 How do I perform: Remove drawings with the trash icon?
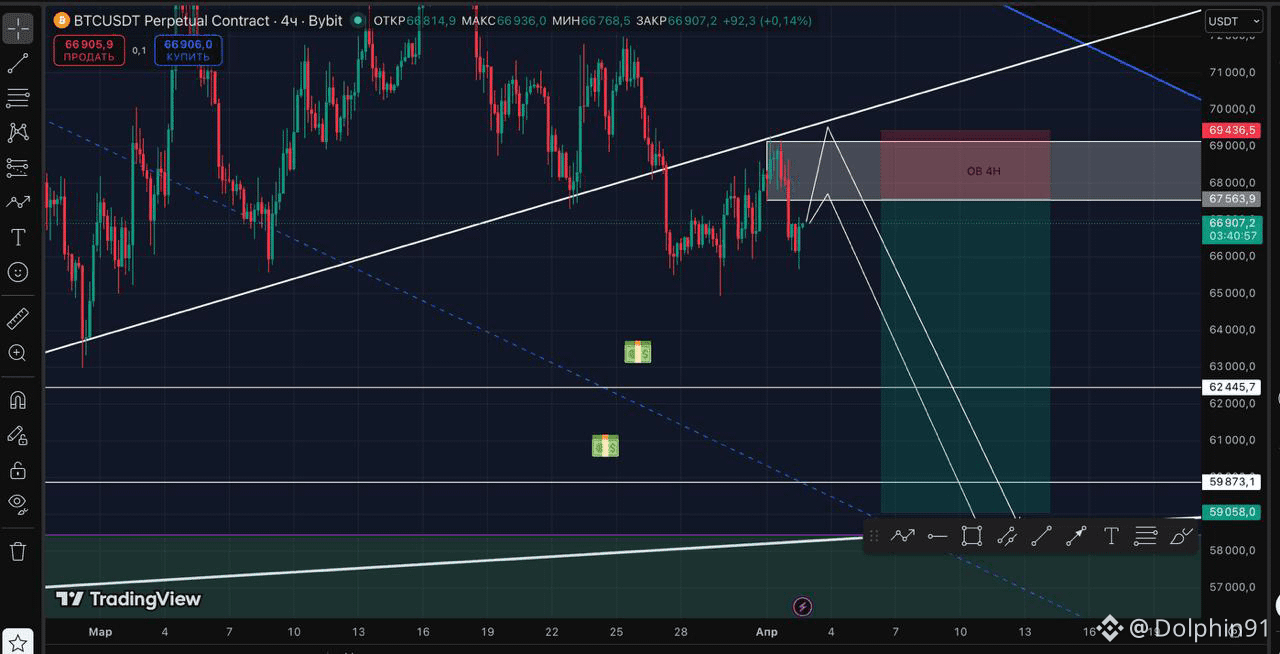[x=18, y=551]
